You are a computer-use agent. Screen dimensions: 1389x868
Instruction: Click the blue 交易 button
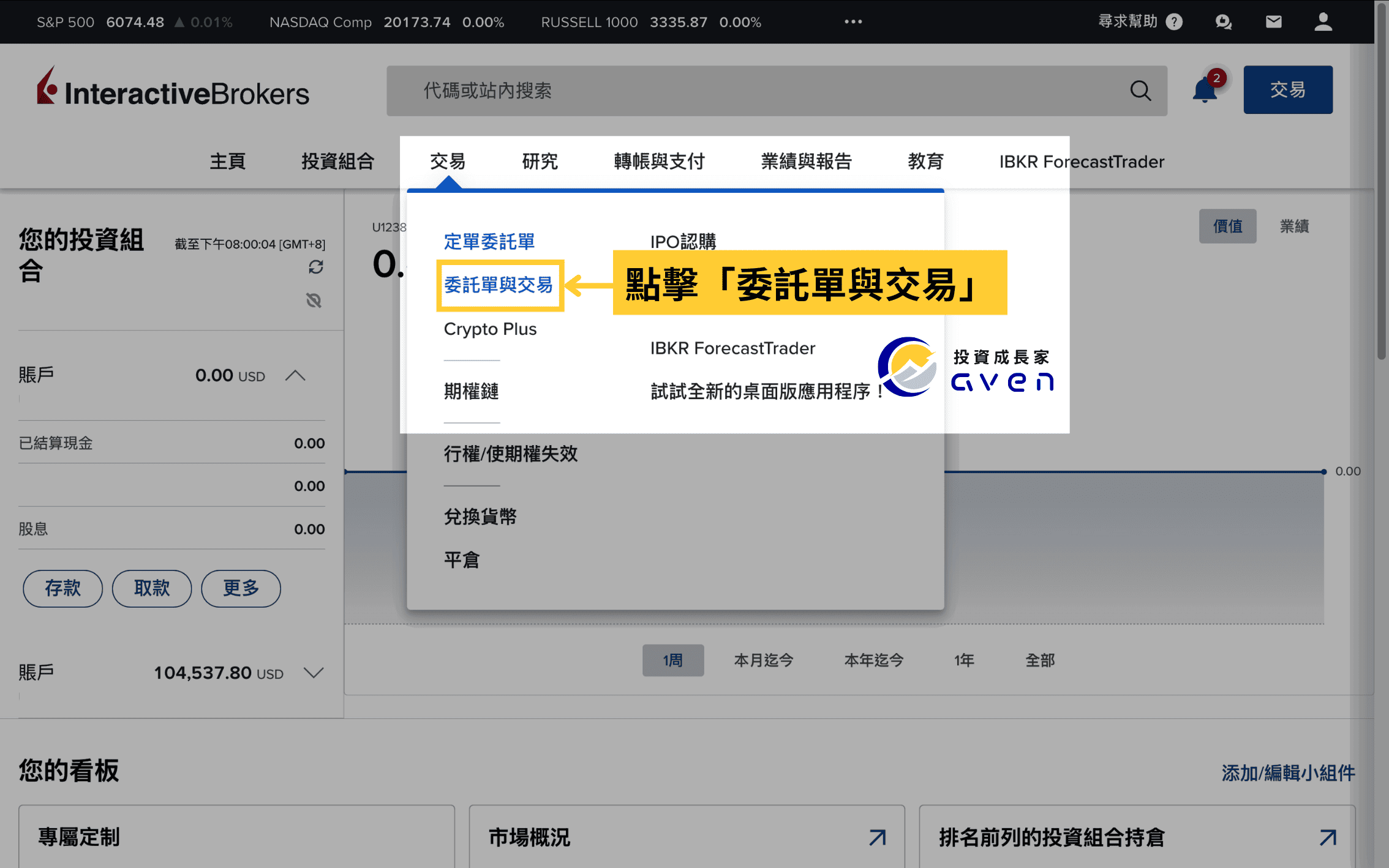pyautogui.click(x=1288, y=90)
